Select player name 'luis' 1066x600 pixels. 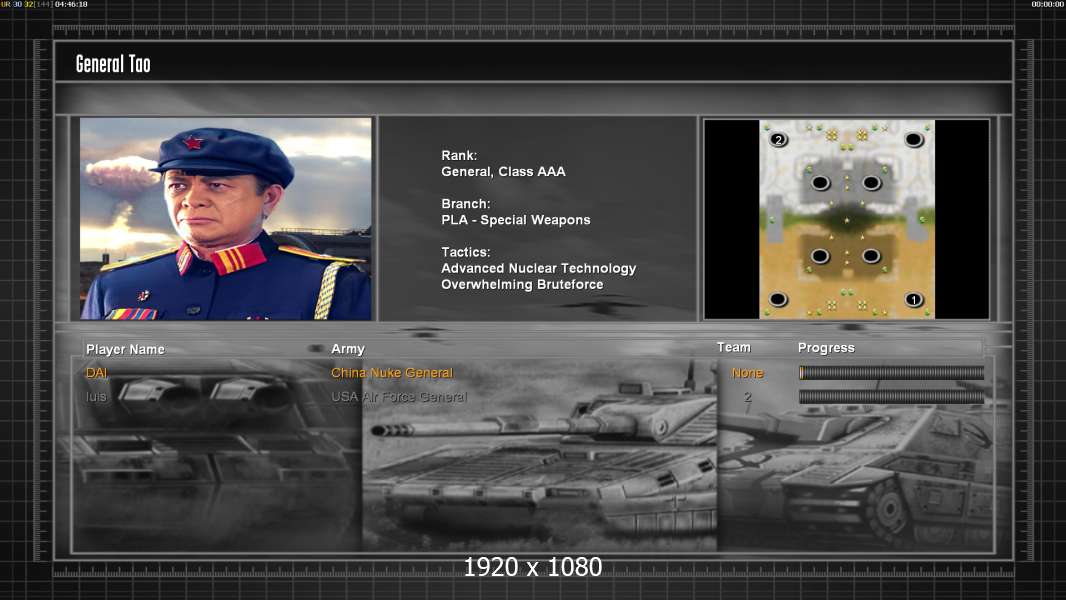click(x=96, y=397)
